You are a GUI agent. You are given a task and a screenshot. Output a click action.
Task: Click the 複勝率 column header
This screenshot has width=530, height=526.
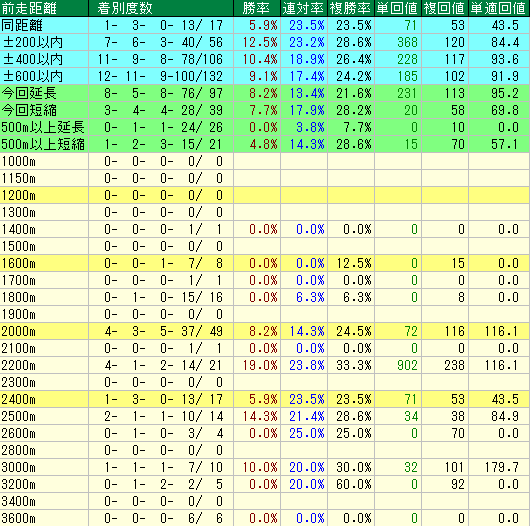pyautogui.click(x=351, y=8)
